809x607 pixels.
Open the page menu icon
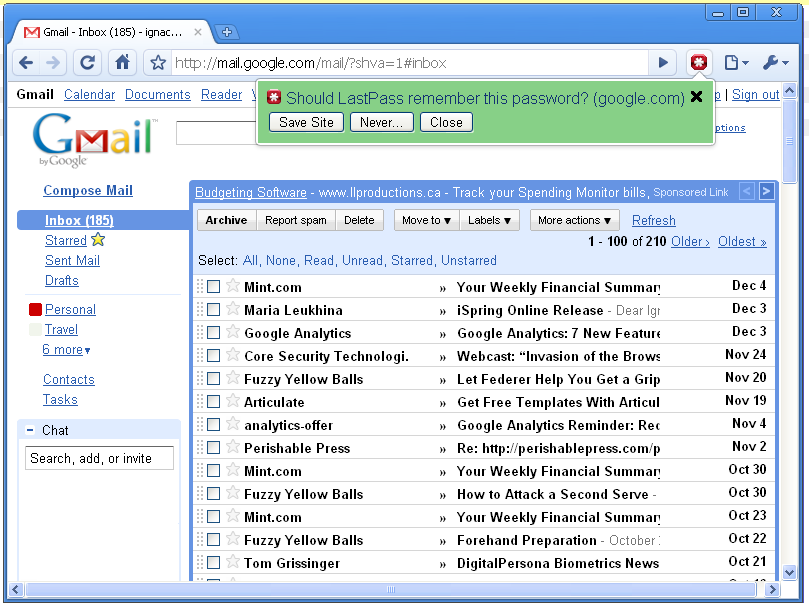pos(736,63)
